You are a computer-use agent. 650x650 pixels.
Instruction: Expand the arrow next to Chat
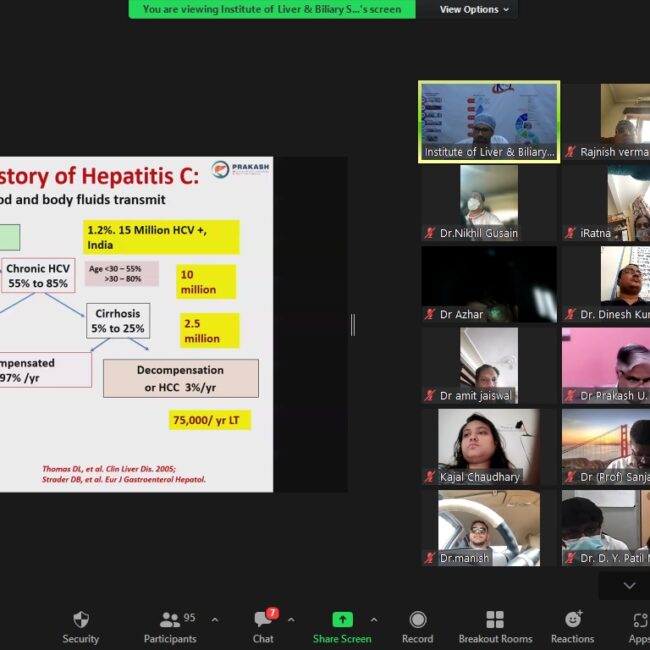291,620
